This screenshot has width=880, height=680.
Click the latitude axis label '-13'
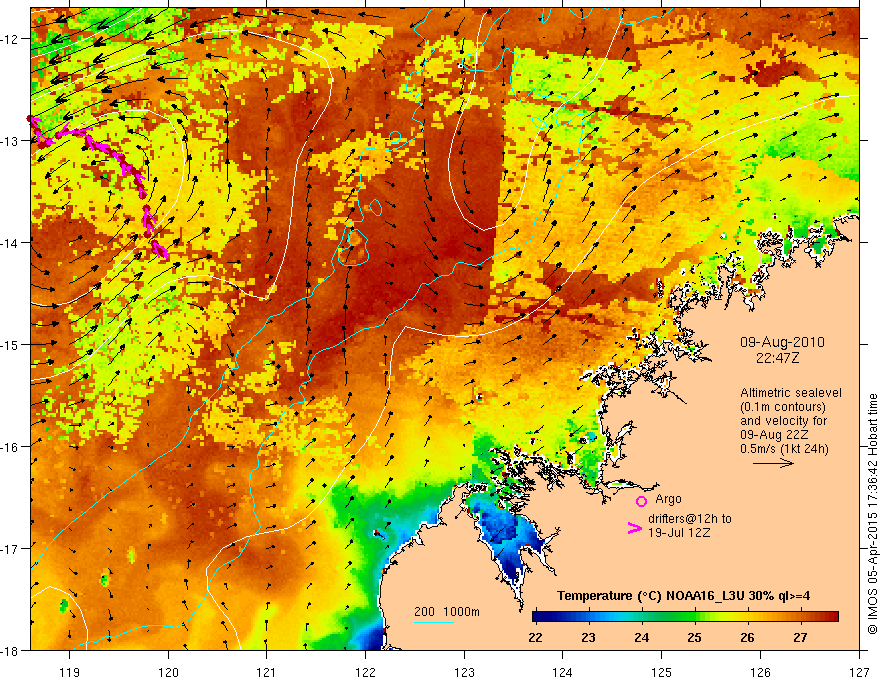[x=11, y=141]
